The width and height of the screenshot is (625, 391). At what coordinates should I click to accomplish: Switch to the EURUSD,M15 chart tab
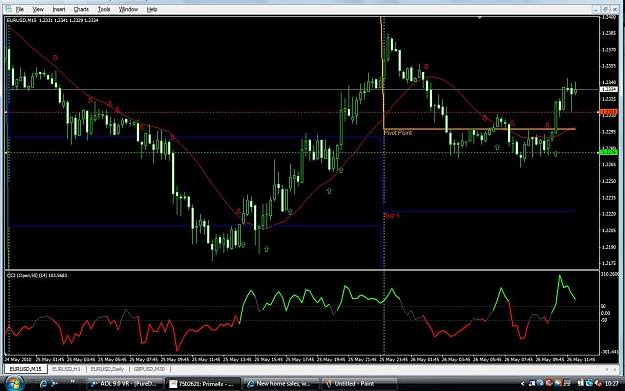coord(26,369)
